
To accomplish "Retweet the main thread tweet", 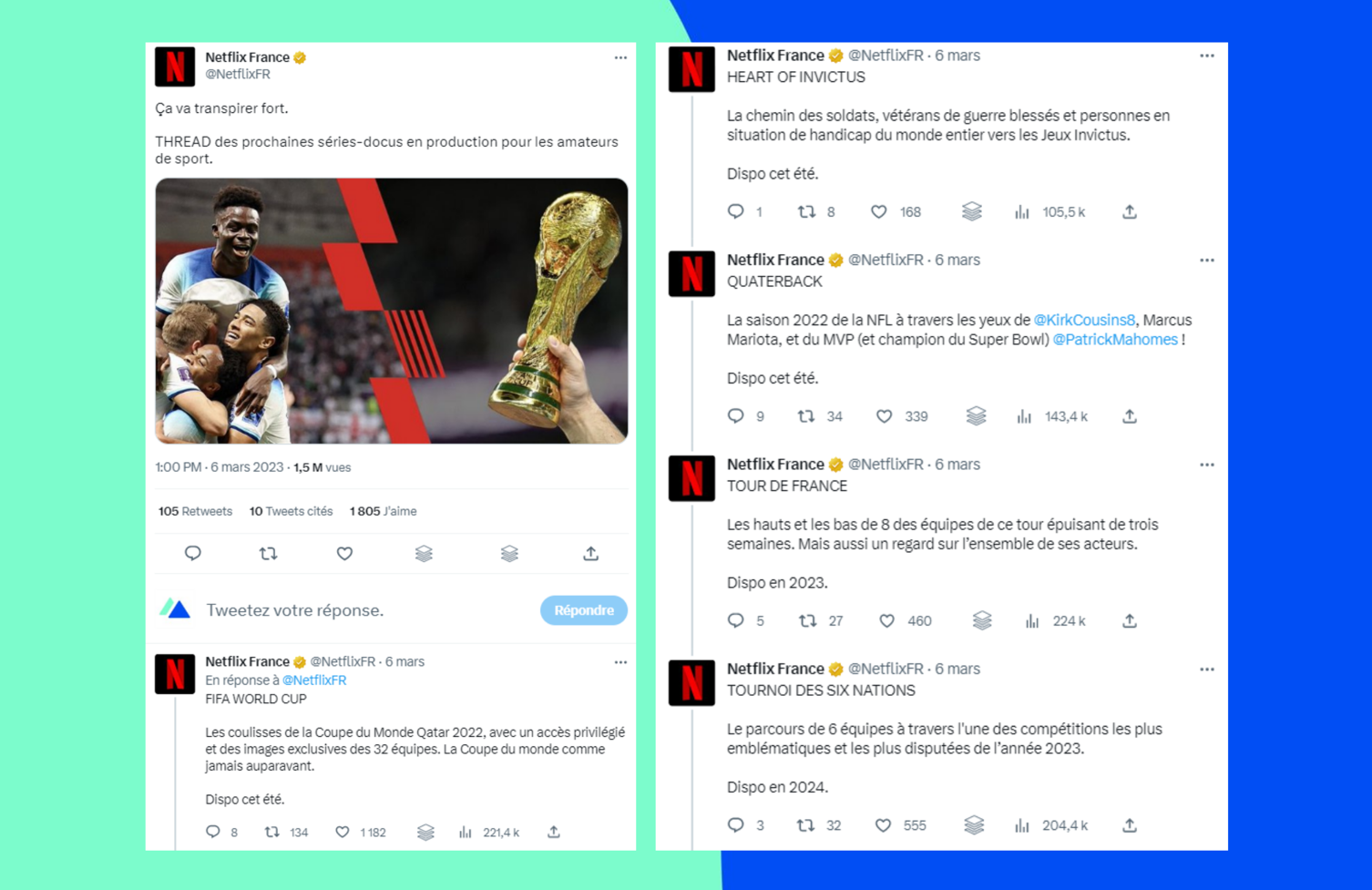I will [268, 553].
